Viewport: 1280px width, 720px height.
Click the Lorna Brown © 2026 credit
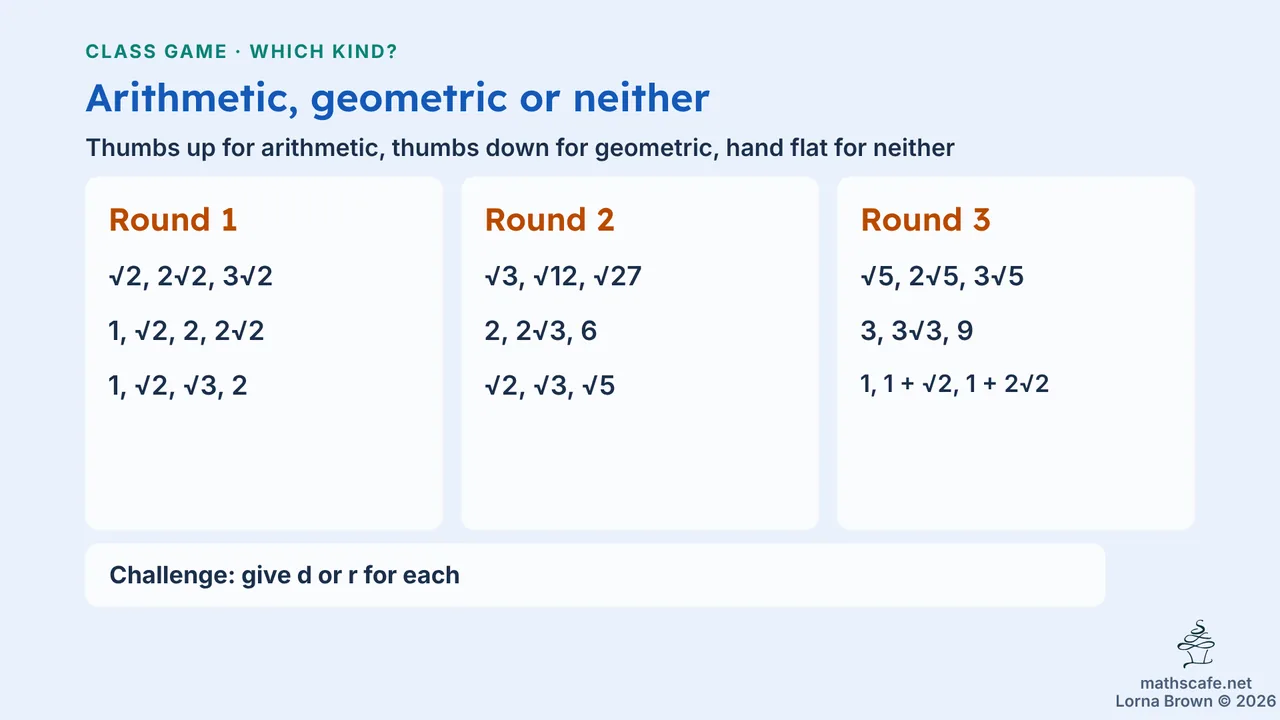(x=1195, y=701)
